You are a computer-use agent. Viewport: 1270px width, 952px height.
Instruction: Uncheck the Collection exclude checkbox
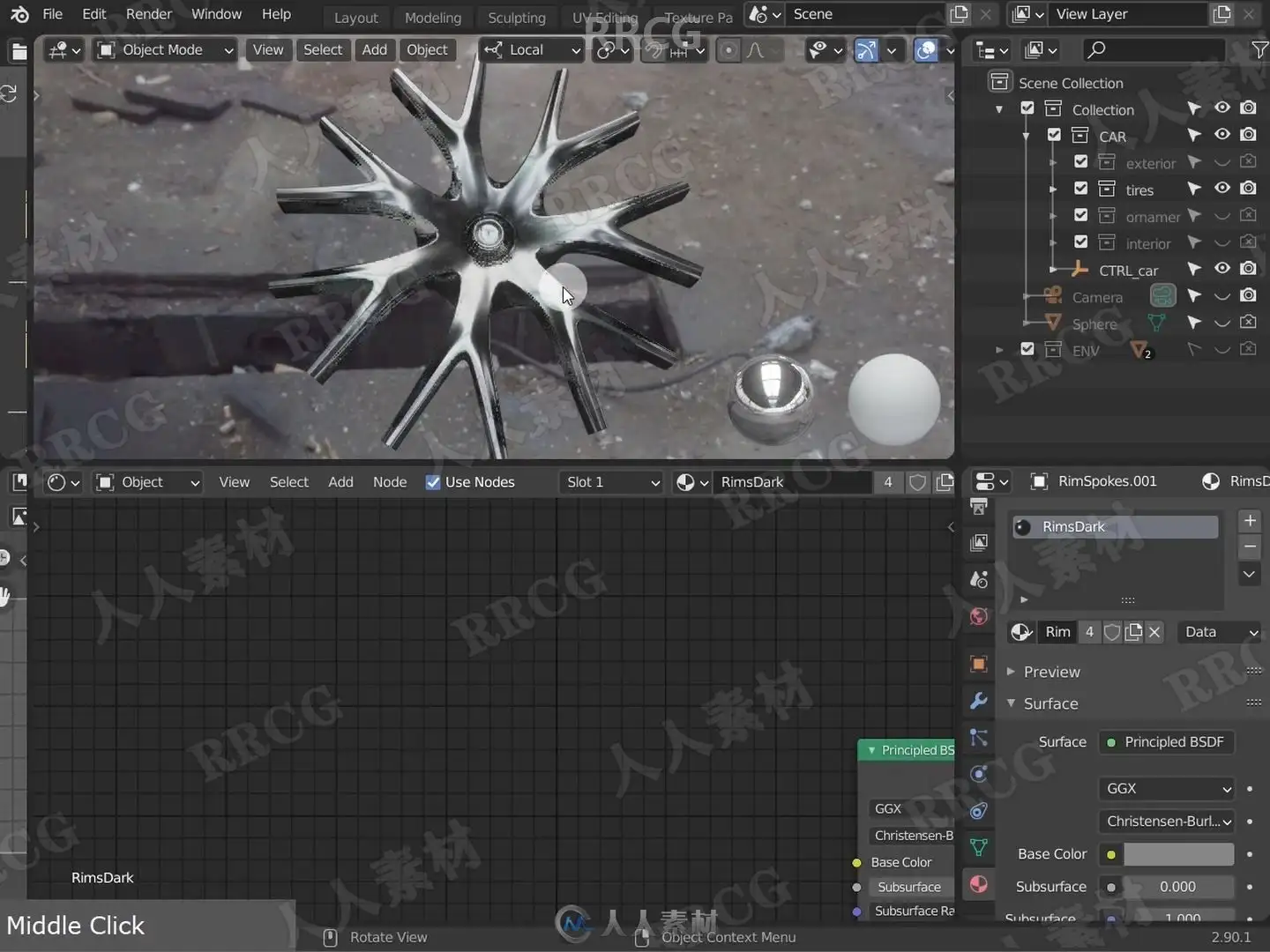point(1027,108)
